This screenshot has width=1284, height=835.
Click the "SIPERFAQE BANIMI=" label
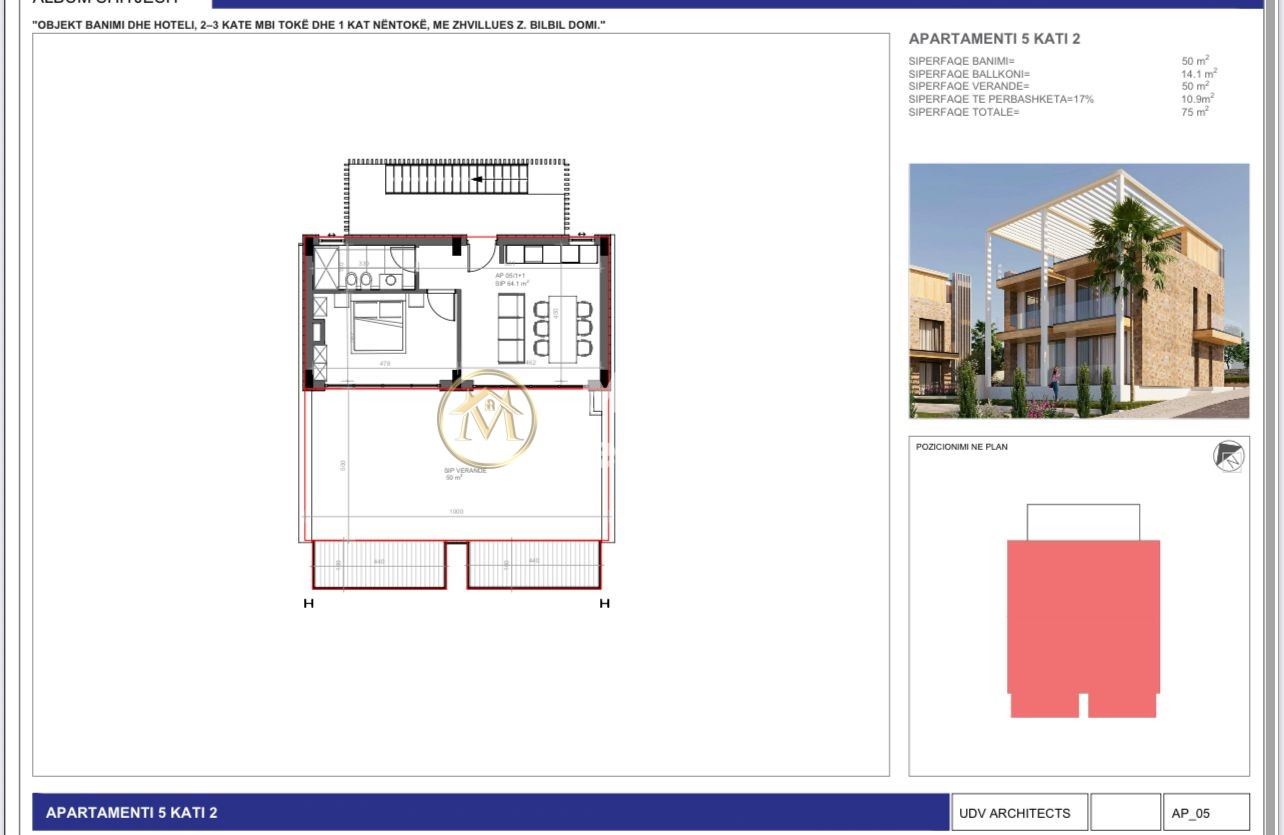961,62
